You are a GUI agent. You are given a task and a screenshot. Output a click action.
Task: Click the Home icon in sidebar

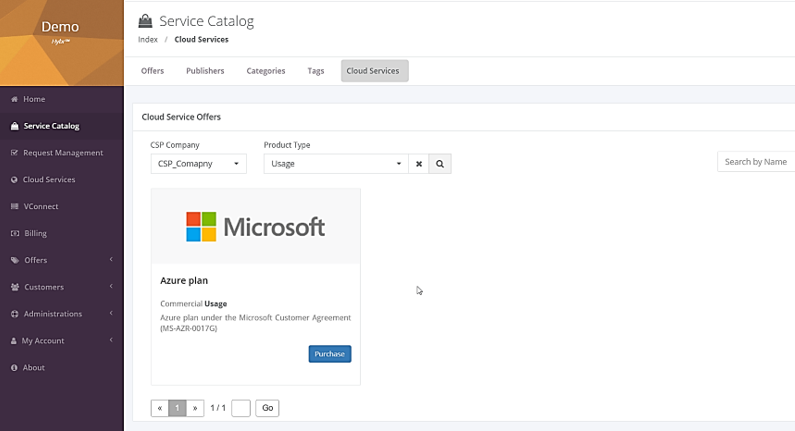coord(14,99)
